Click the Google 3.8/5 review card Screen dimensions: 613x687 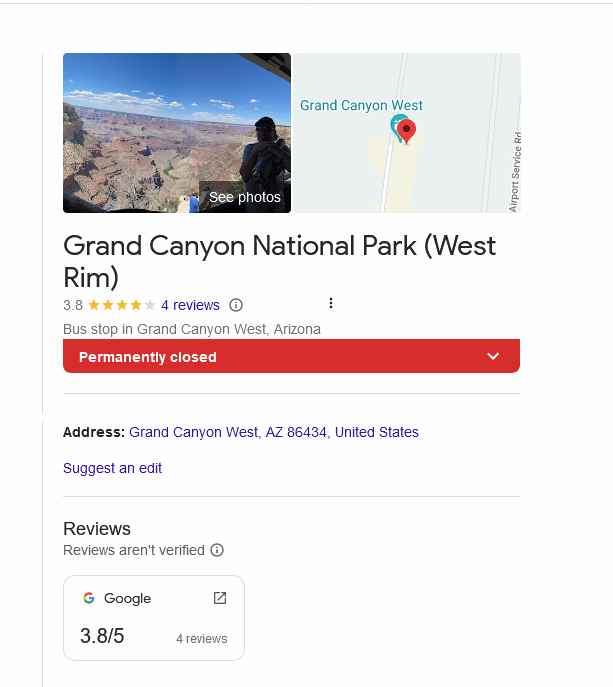pyautogui.click(x=154, y=618)
